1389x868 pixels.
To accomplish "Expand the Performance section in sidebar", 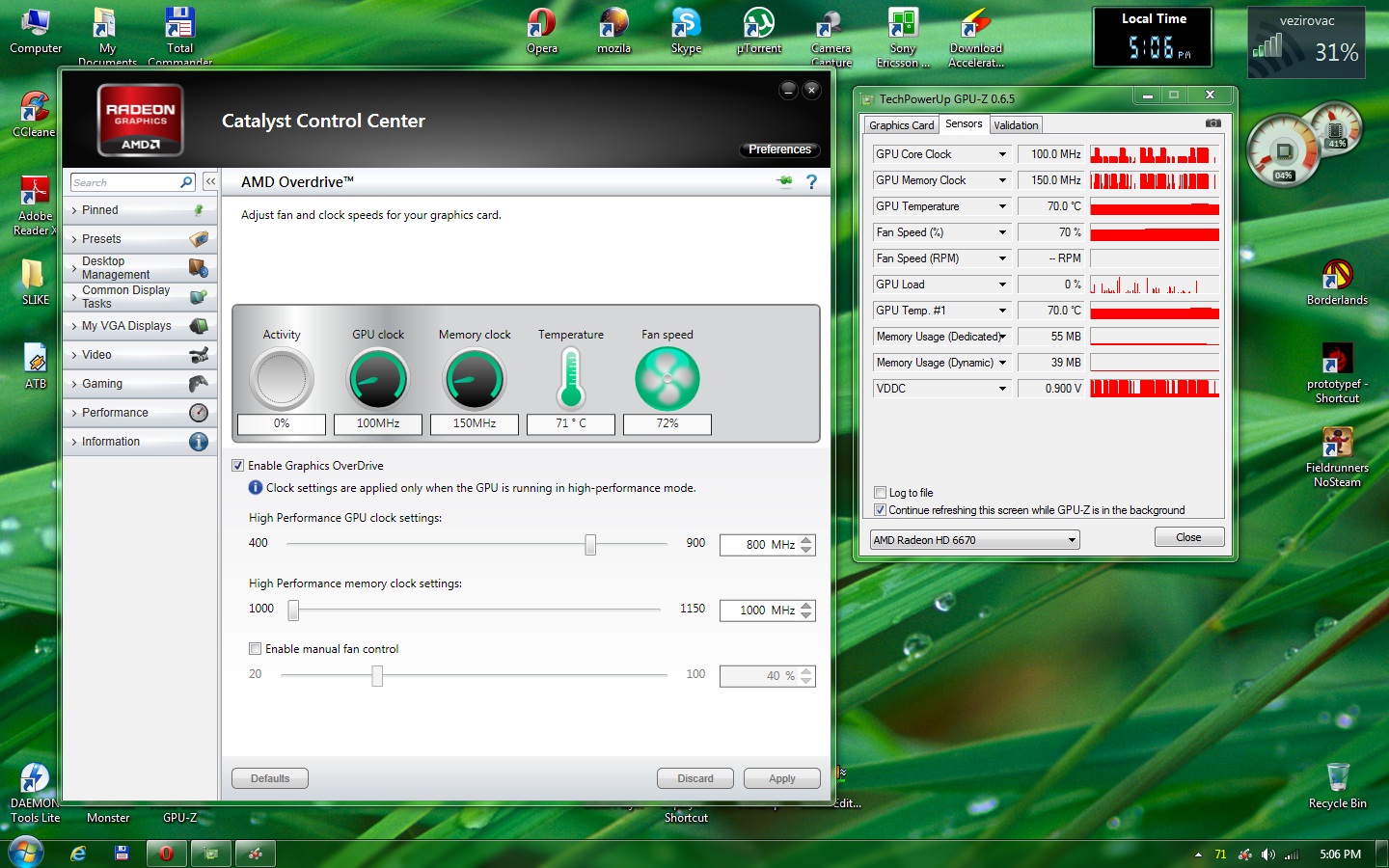I will (115, 413).
